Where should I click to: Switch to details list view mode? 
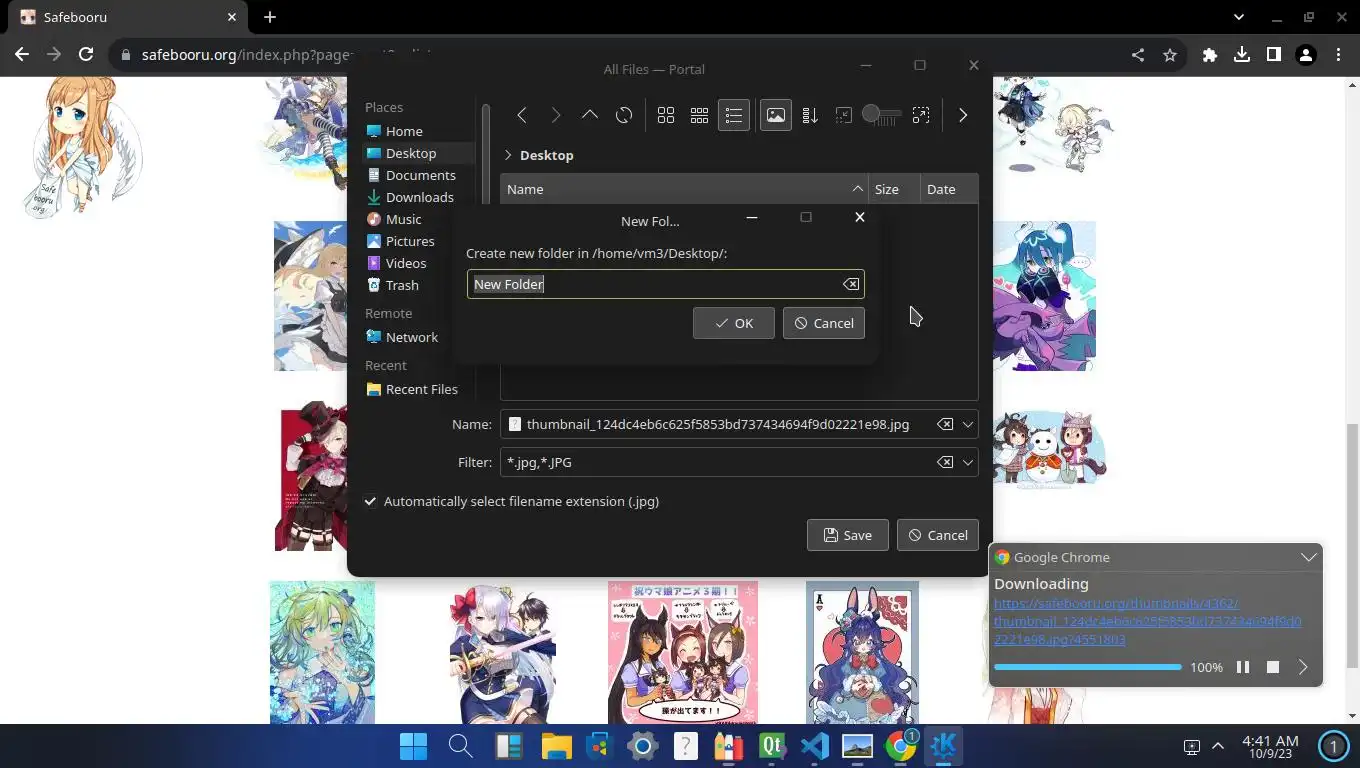tap(734, 116)
